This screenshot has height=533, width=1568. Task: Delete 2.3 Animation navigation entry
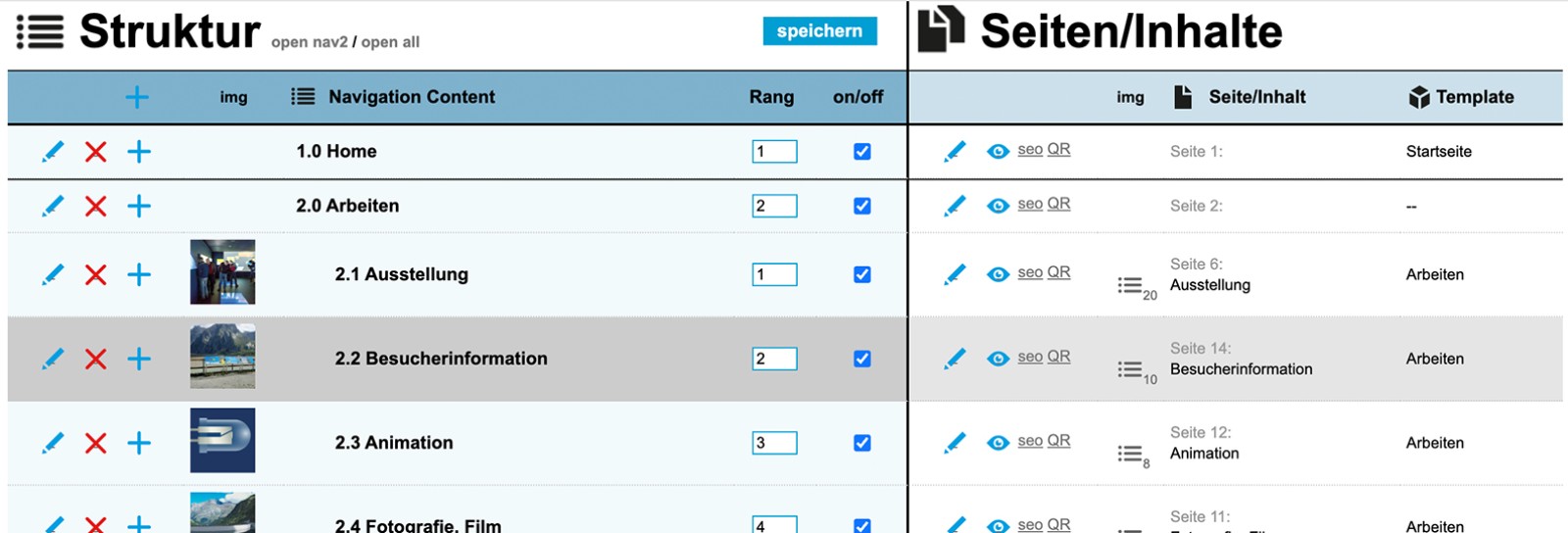pos(95,443)
